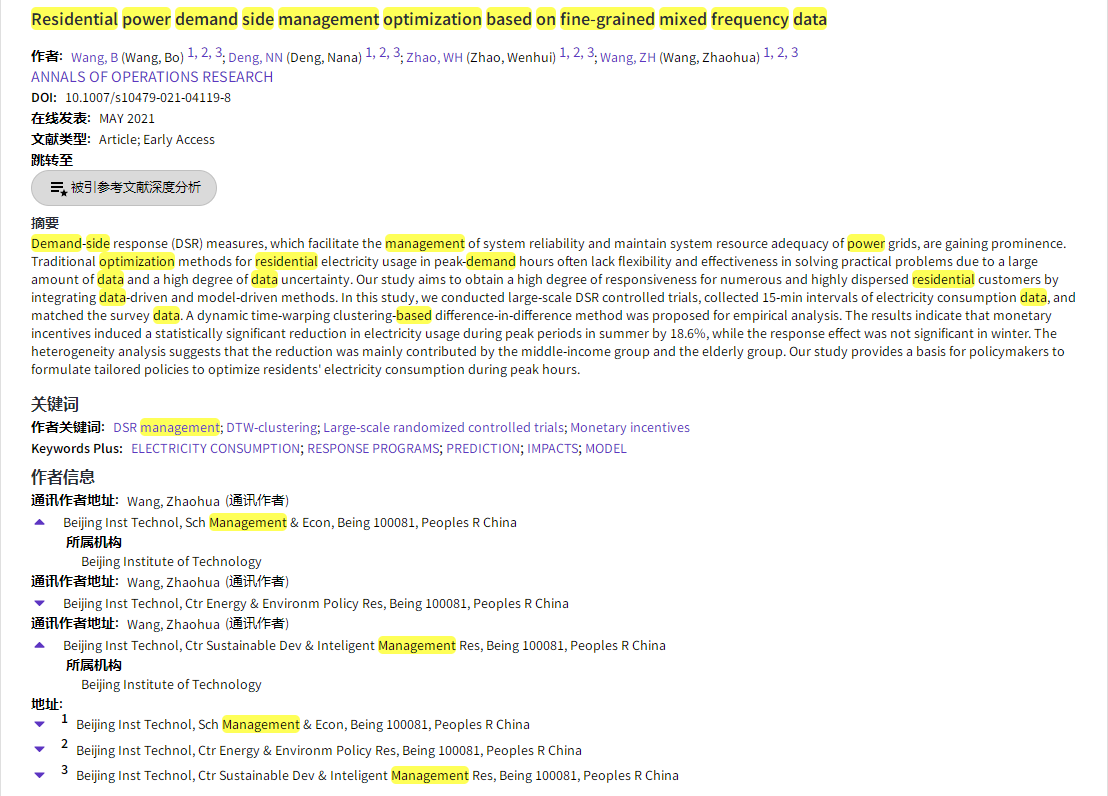This screenshot has width=1108, height=796.
Task: Click the MODEL Keywords Plus link
Action: (x=606, y=449)
